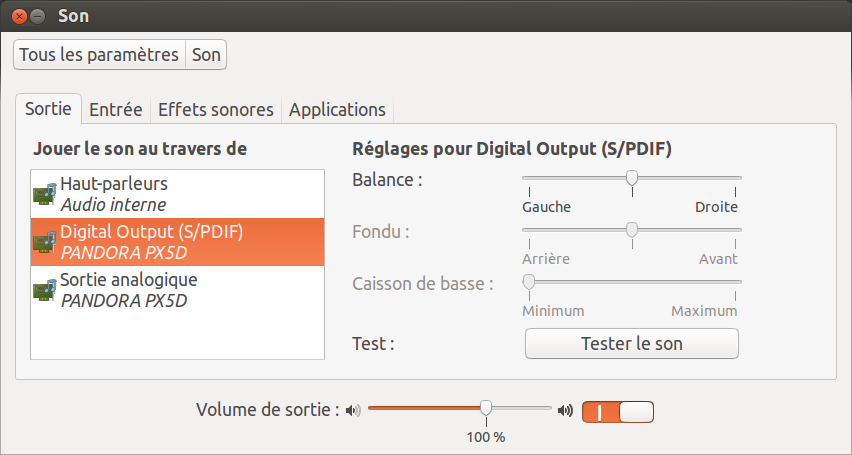Switch to the Entrée tab
The image size is (852, 455).
pyautogui.click(x=116, y=110)
